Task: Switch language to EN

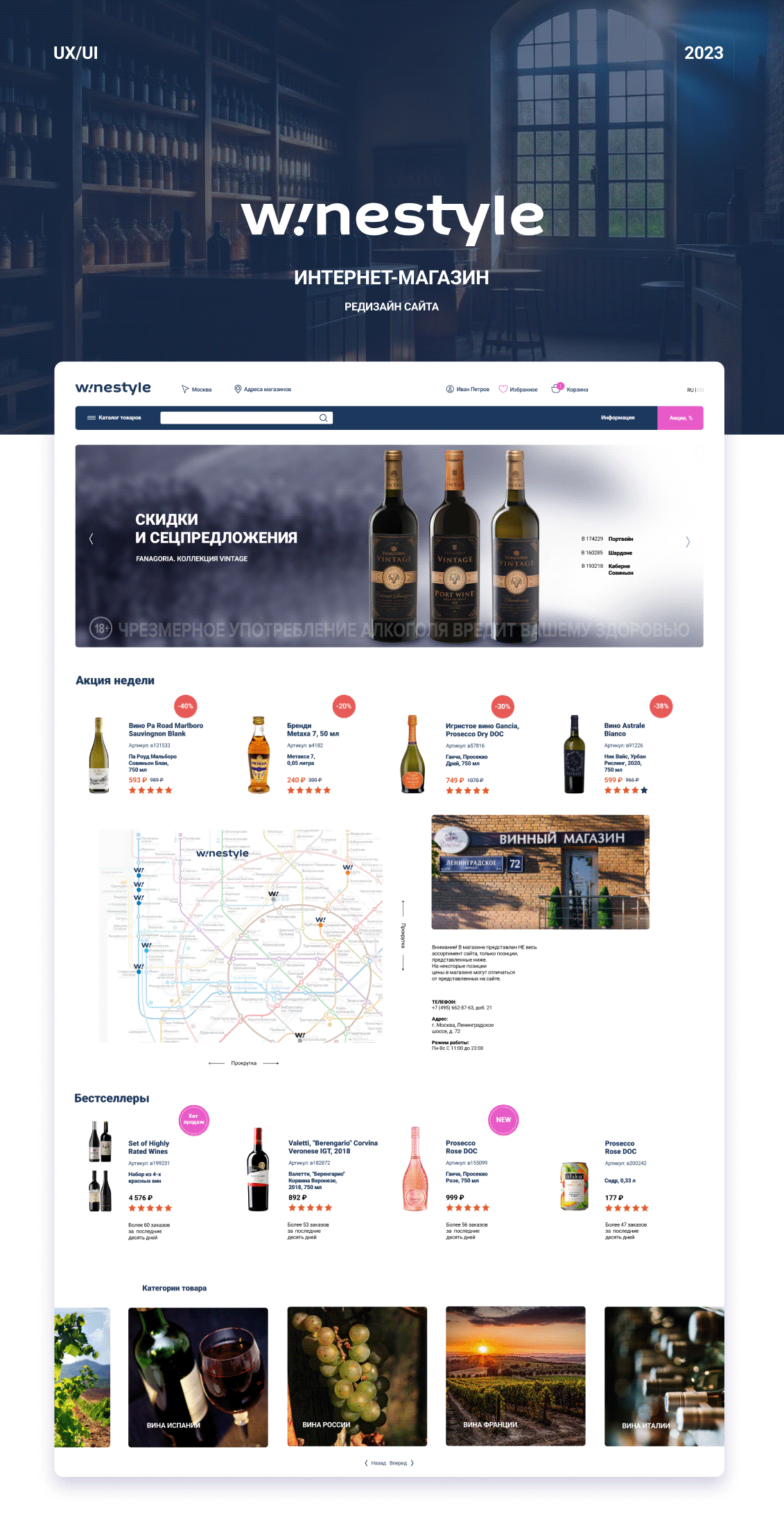Action: [x=700, y=390]
